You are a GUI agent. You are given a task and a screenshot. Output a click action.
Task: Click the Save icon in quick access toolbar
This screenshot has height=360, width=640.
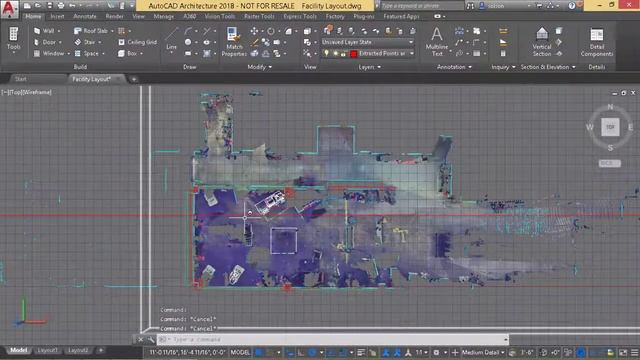click(49, 6)
